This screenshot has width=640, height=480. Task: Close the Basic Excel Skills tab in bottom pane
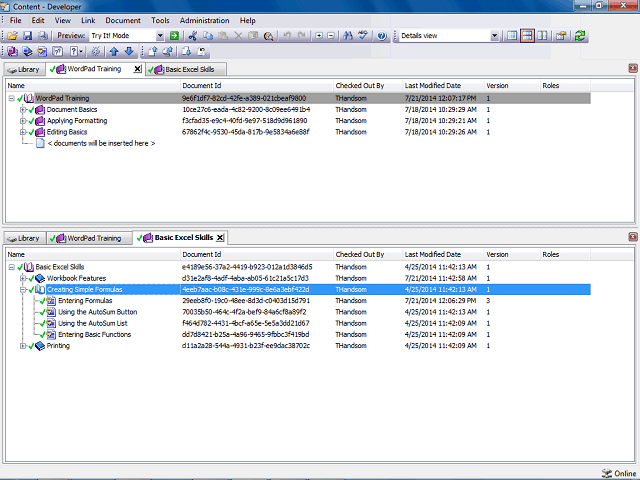(220, 238)
